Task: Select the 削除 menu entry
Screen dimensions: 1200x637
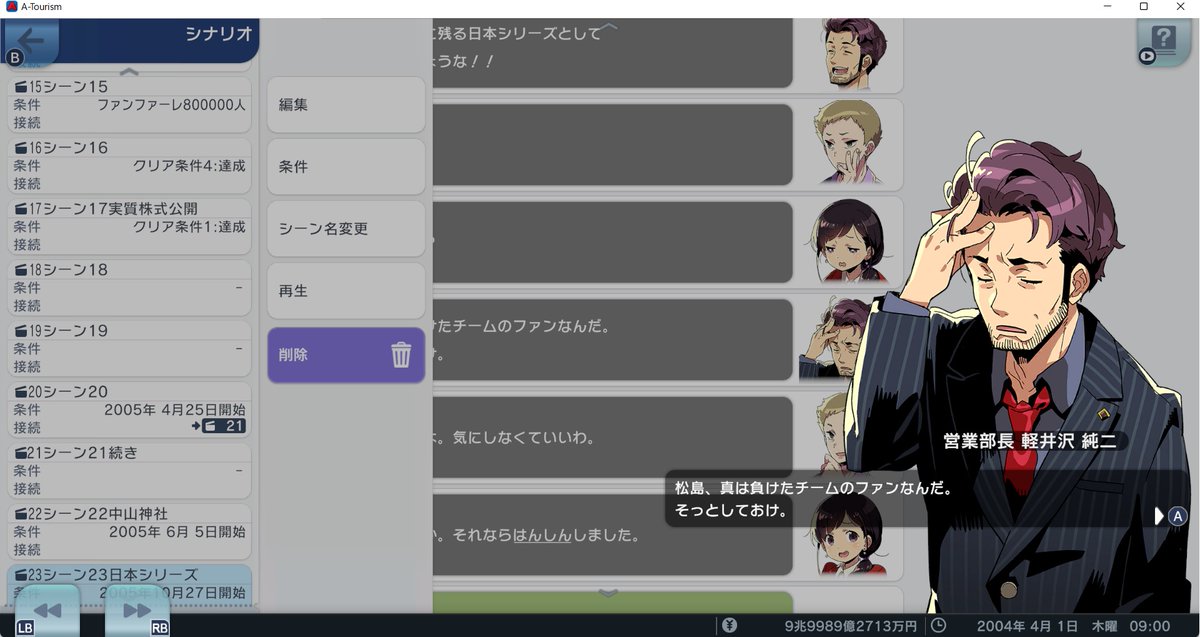Action: click(x=346, y=355)
